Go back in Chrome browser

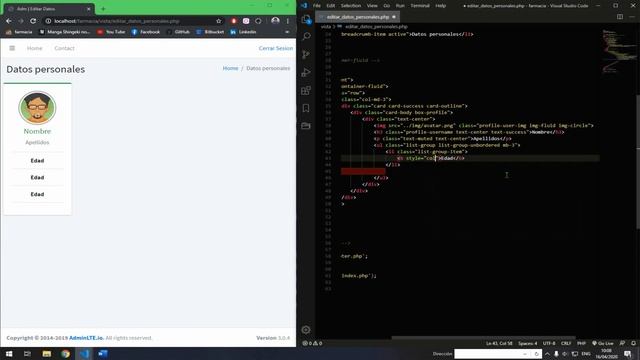coord(9,21)
